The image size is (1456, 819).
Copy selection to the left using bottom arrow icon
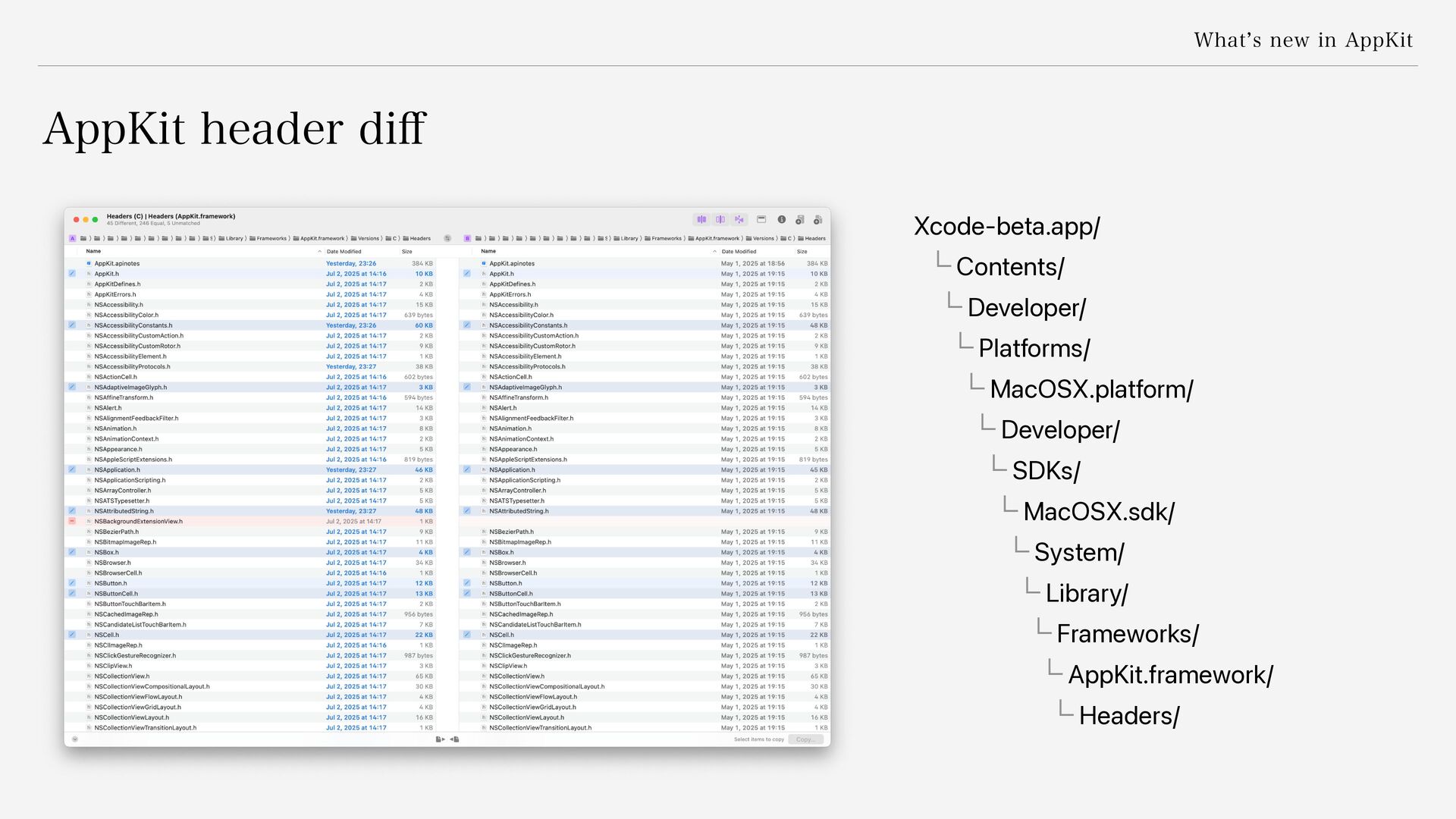click(x=455, y=739)
